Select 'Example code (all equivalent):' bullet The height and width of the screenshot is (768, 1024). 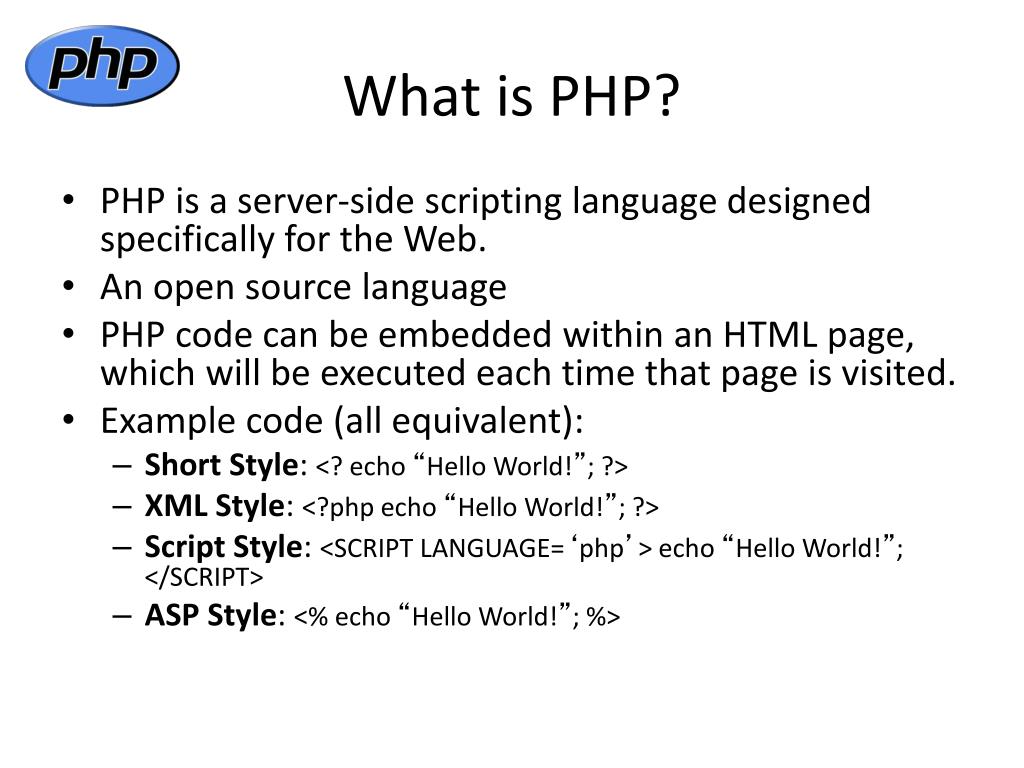pyautogui.click(x=342, y=421)
